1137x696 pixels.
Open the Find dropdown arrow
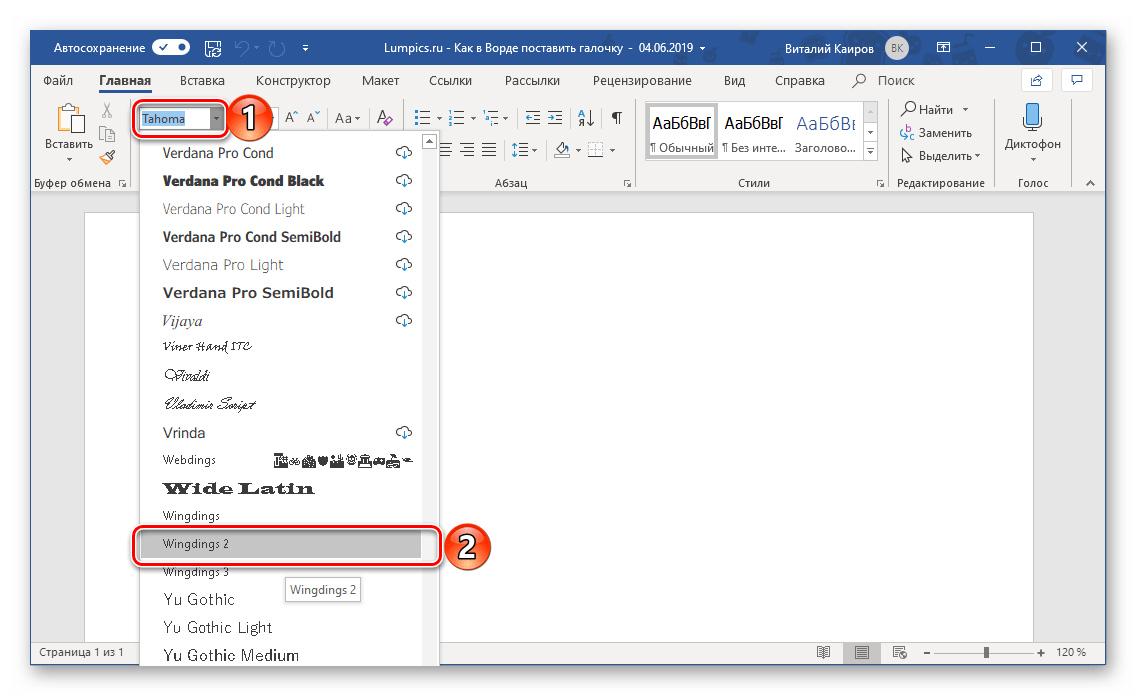pos(965,109)
